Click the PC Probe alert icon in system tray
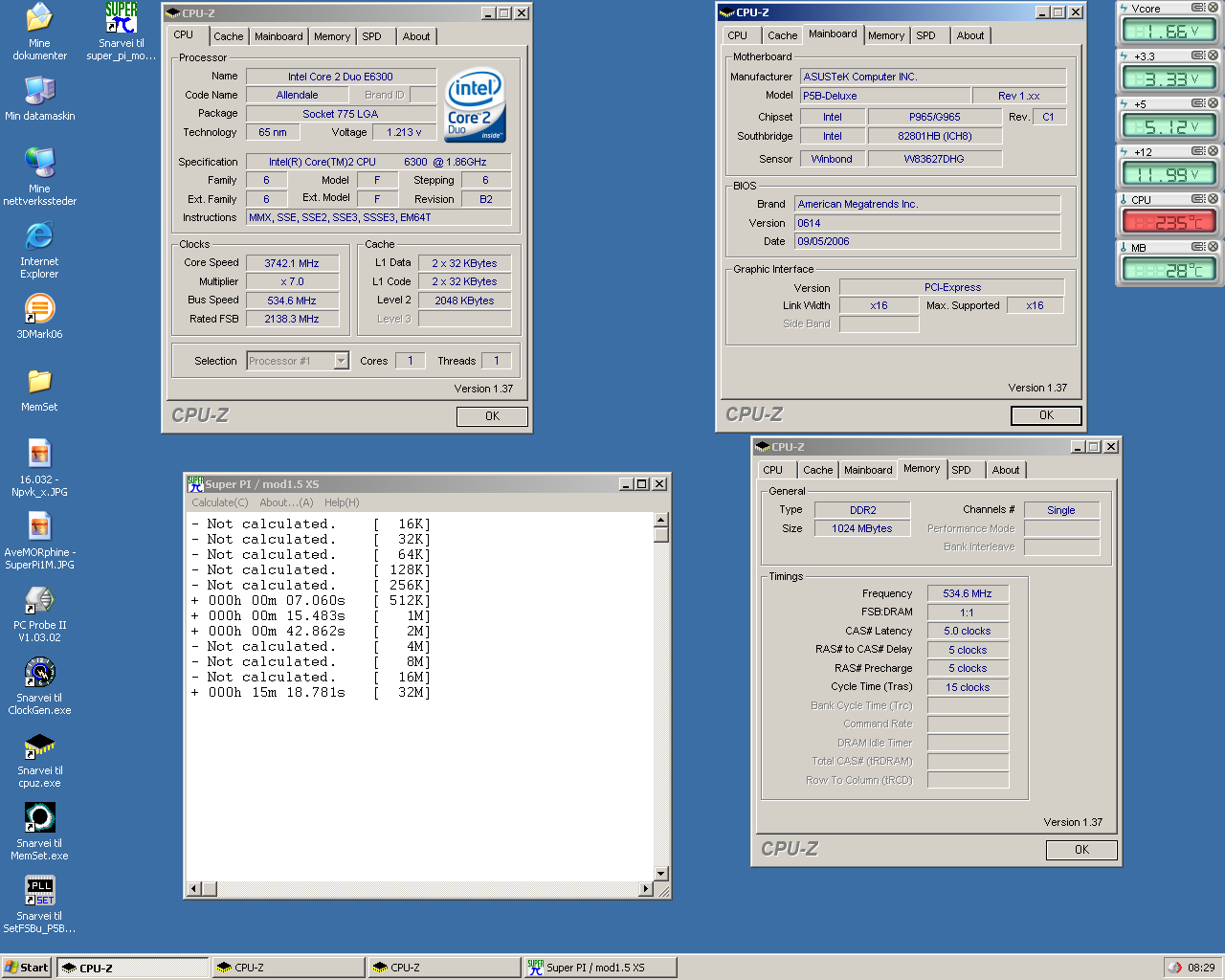This screenshot has width=1225, height=980. tap(1176, 968)
